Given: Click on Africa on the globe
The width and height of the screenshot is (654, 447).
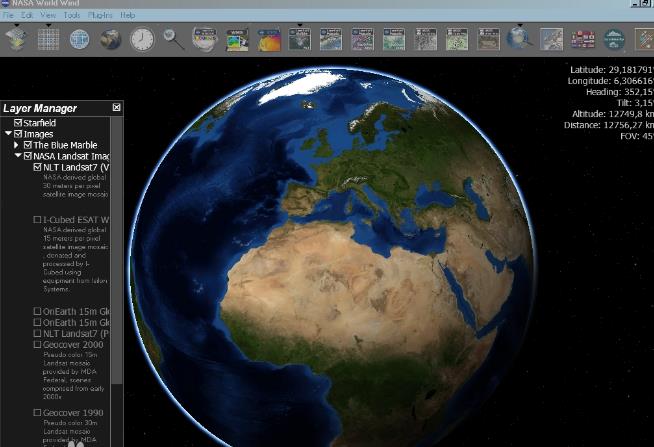Looking at the screenshot, I should (330, 300).
